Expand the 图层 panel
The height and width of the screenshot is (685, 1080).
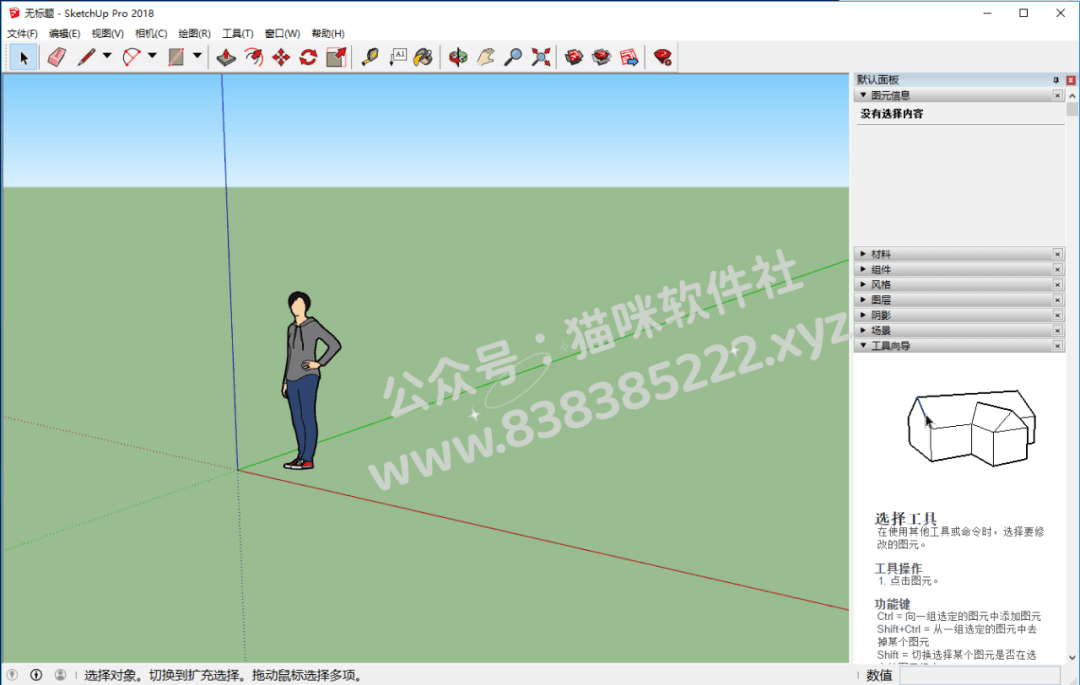pos(863,299)
